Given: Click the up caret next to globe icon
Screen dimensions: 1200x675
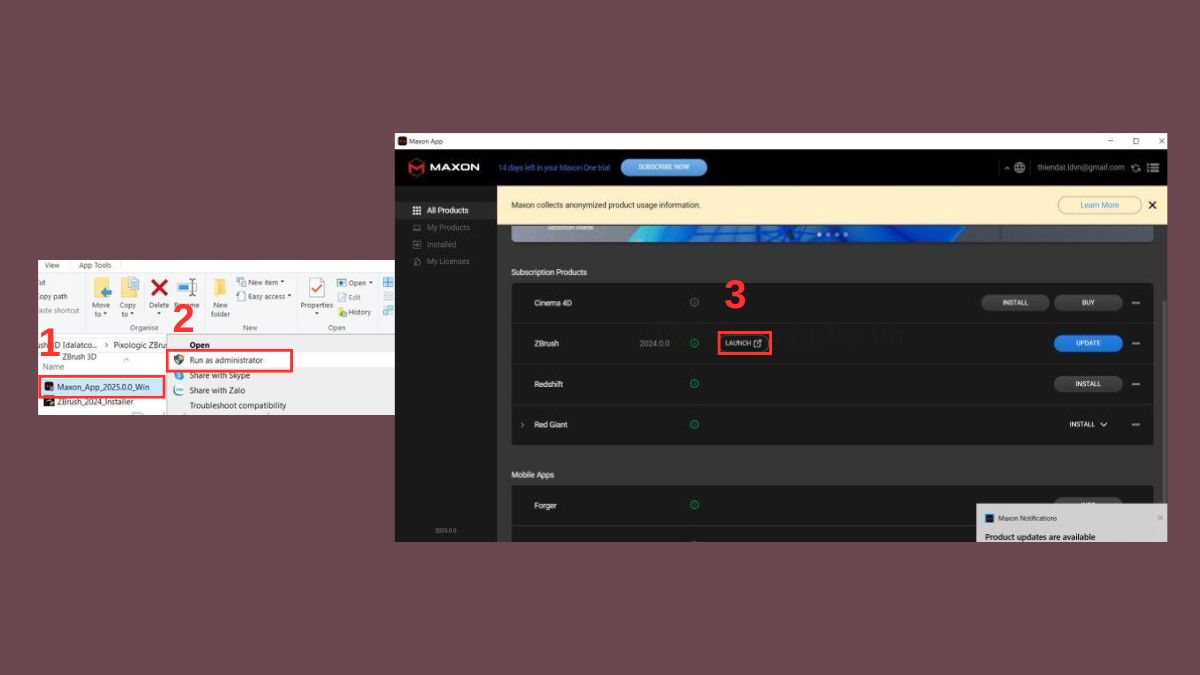Looking at the screenshot, I should tap(1007, 168).
